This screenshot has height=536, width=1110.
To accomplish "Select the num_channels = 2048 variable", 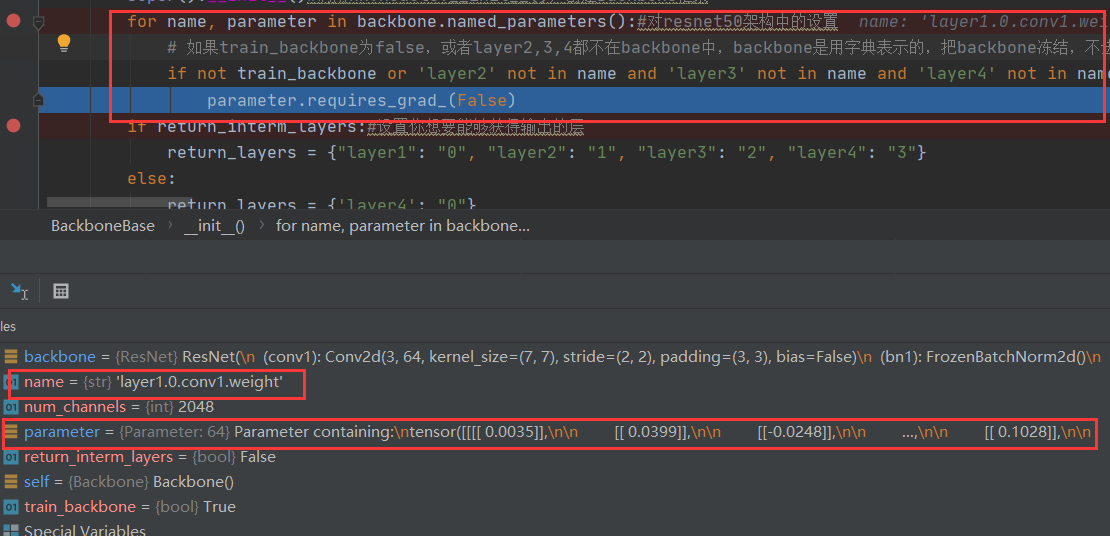I will (x=119, y=407).
